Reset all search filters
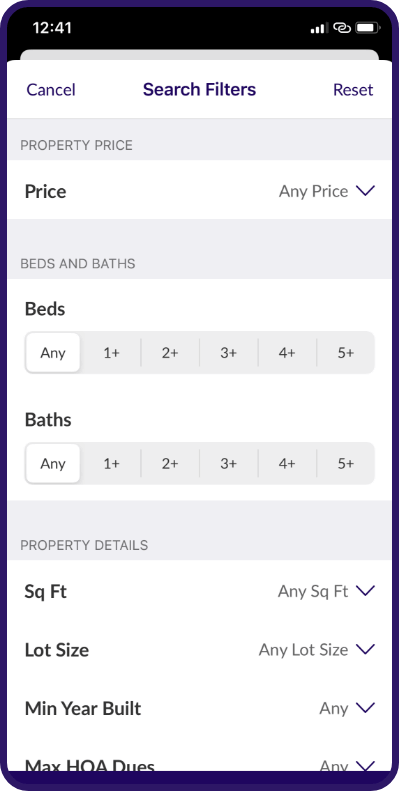 tap(353, 90)
